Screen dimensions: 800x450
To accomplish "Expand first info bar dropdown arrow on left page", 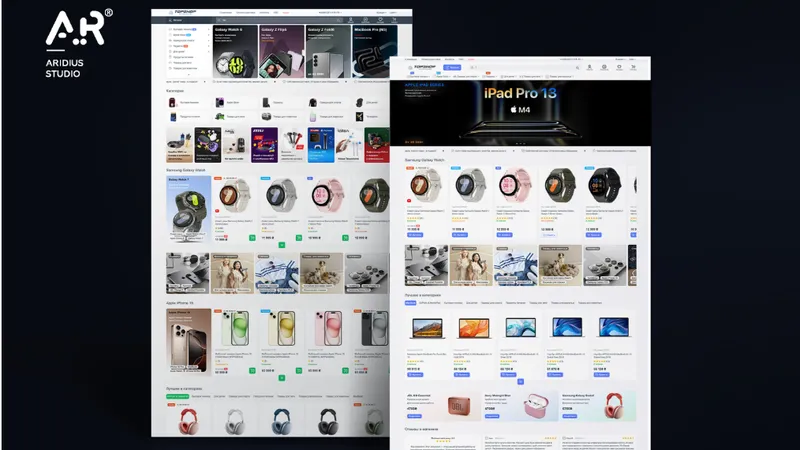I will click(205, 82).
